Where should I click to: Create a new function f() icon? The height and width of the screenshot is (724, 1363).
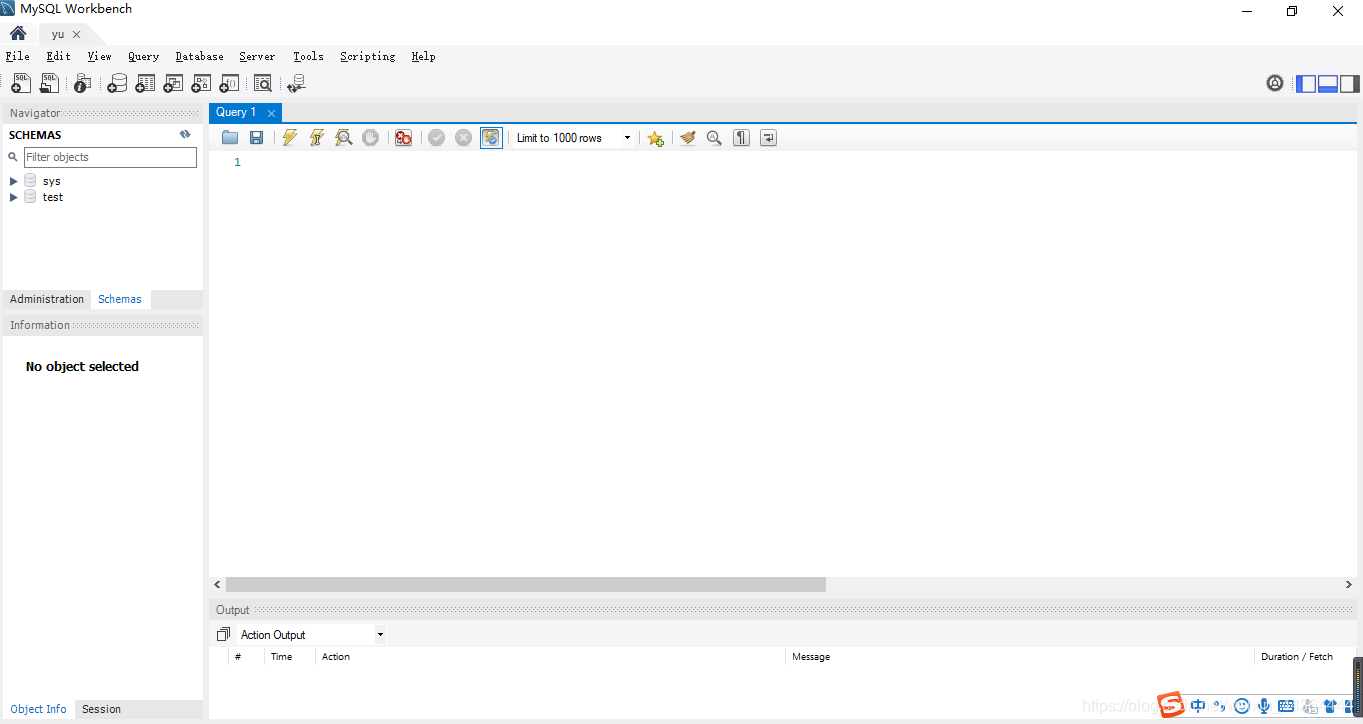[x=230, y=84]
